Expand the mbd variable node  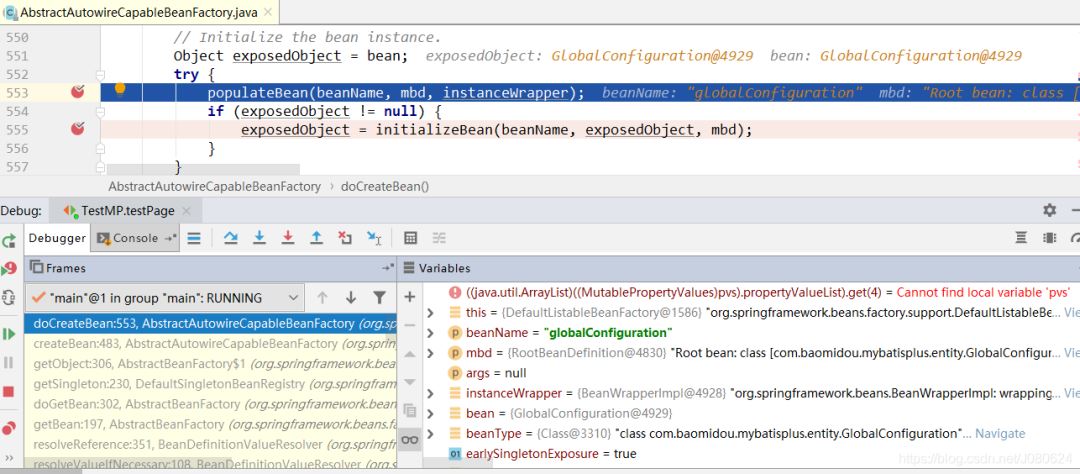tap(431, 353)
